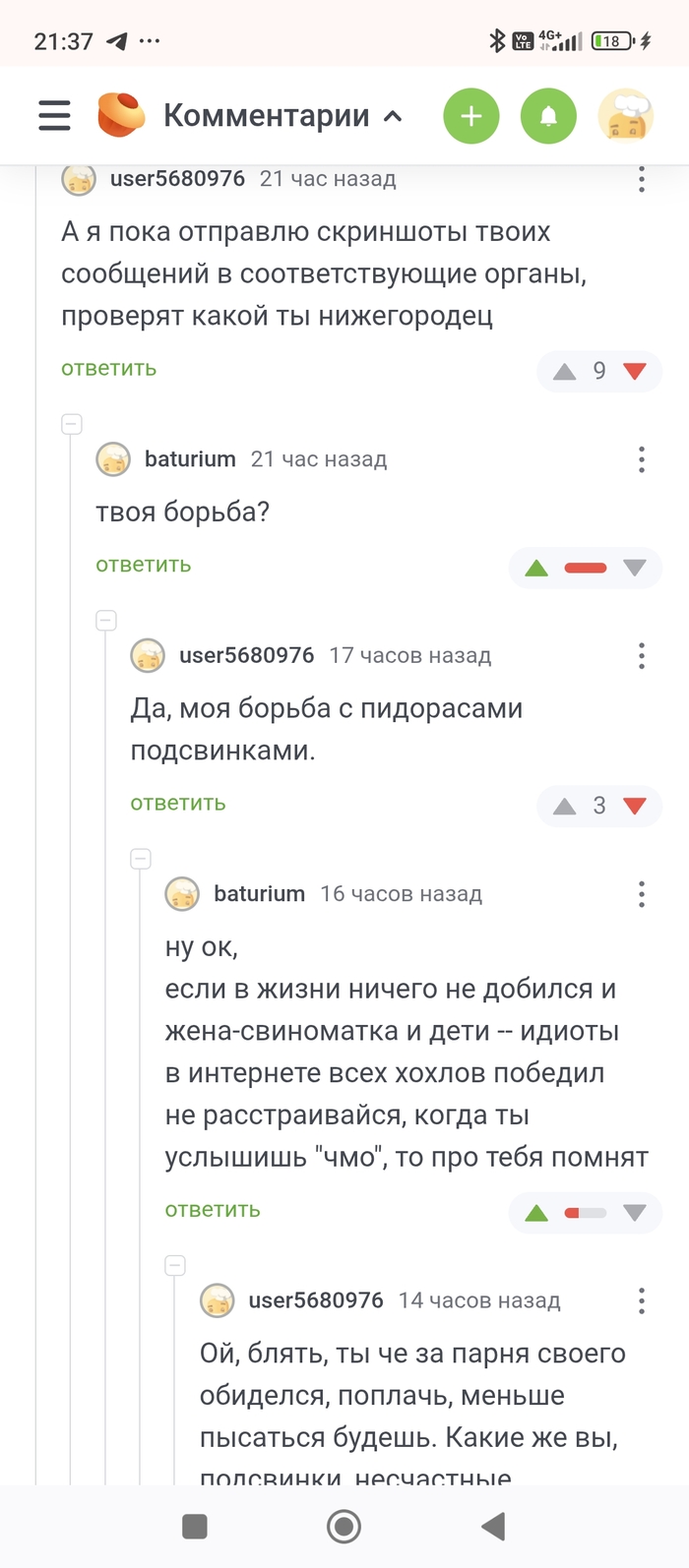Reply to the first comment via 'ответить'
689x1568 pixels.
108,368
